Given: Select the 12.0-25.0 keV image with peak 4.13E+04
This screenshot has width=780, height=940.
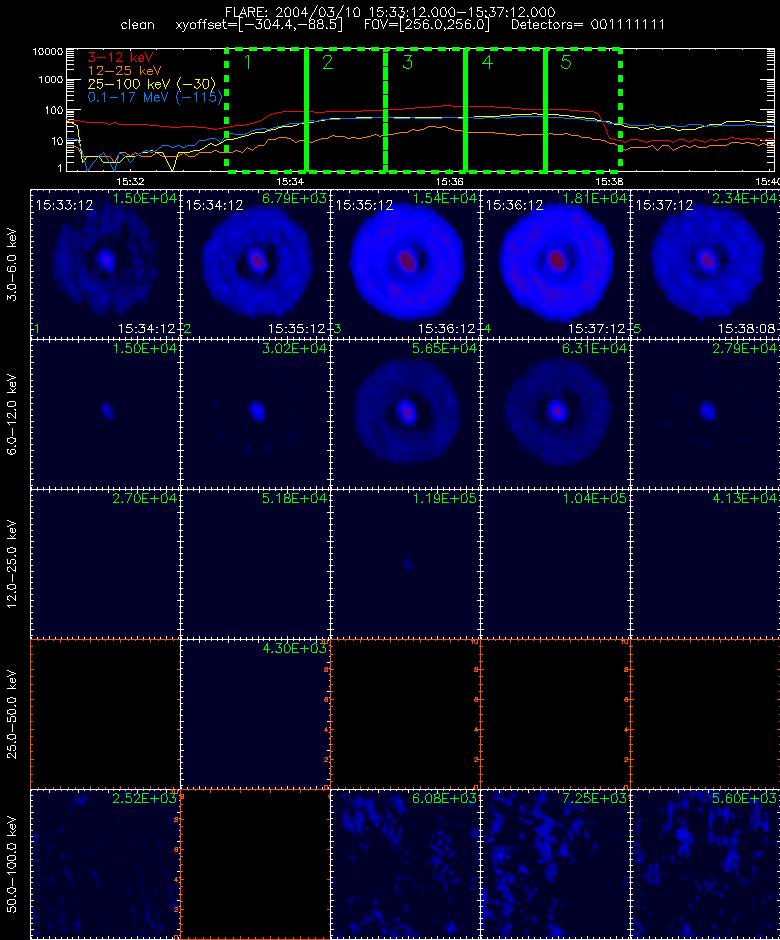Looking at the screenshot, I should 705,564.
